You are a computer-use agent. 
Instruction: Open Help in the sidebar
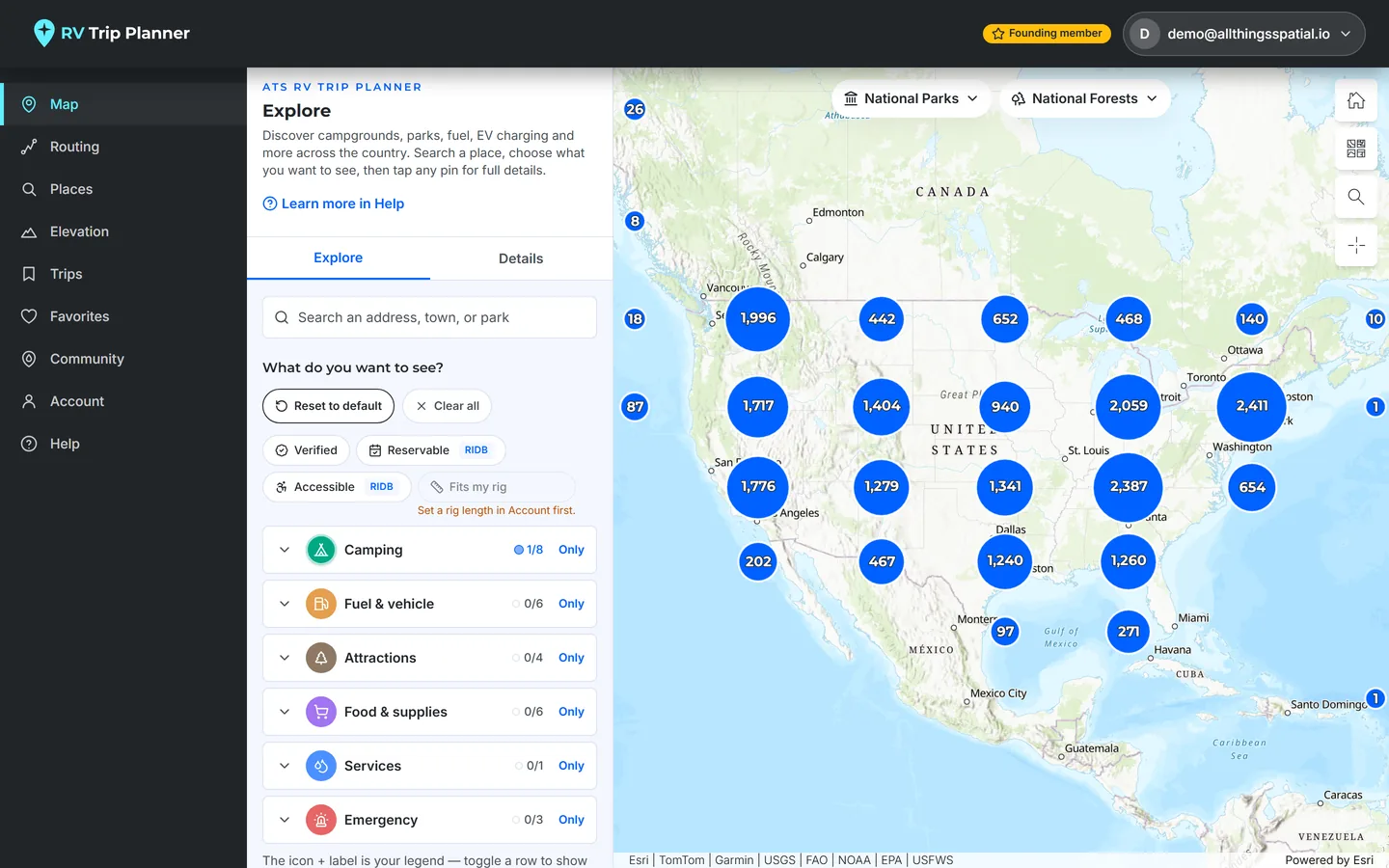click(123, 444)
